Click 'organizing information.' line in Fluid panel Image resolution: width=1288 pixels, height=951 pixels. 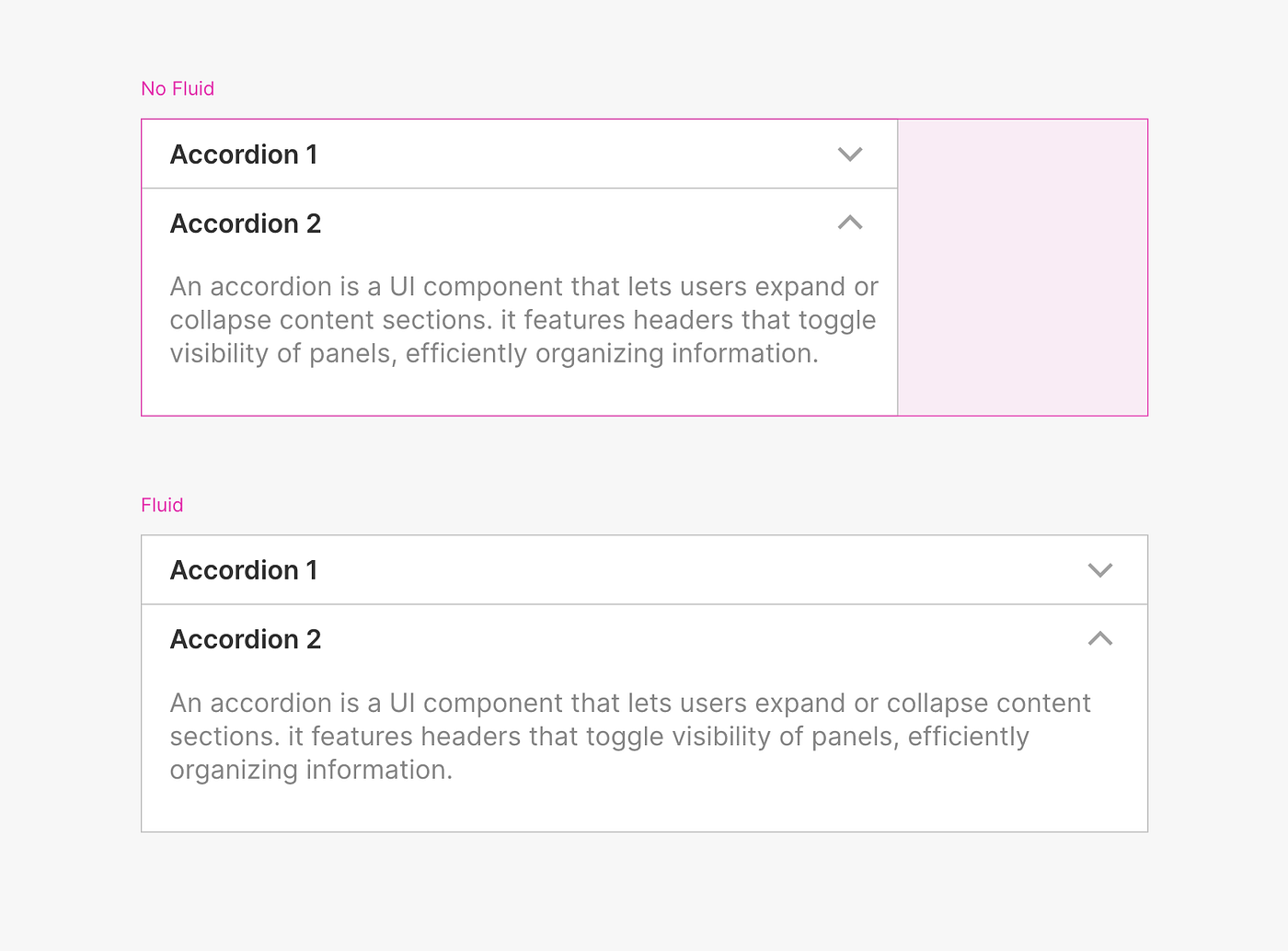(311, 770)
